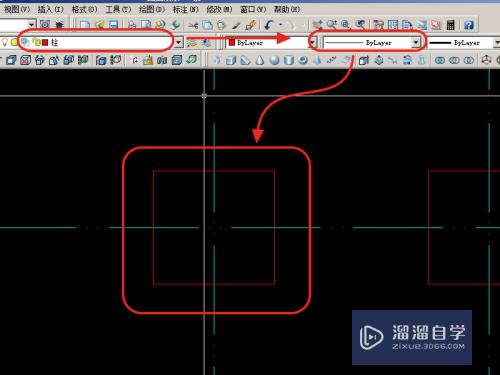500x375 pixels.
Task: Click the Wedge solid icon
Action: point(246,60)
